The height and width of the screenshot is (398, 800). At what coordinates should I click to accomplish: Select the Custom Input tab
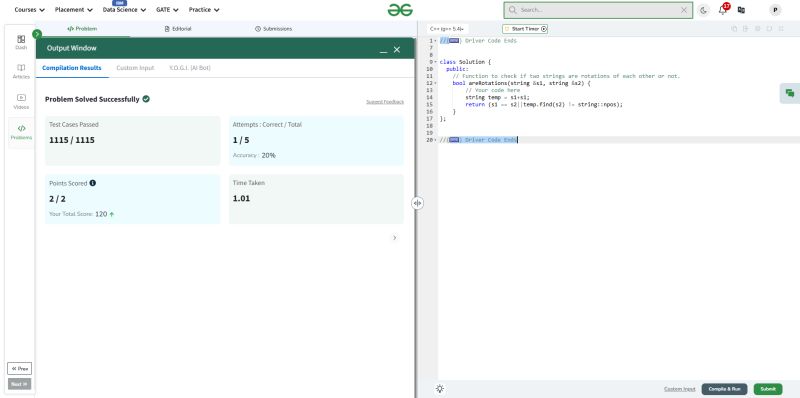click(135, 68)
